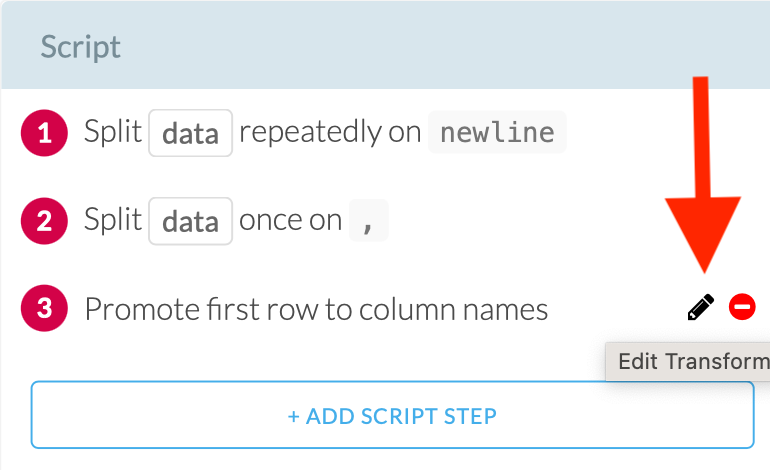Click the Edit Transform tooltip
The width and height of the screenshot is (770, 470).
point(690,361)
